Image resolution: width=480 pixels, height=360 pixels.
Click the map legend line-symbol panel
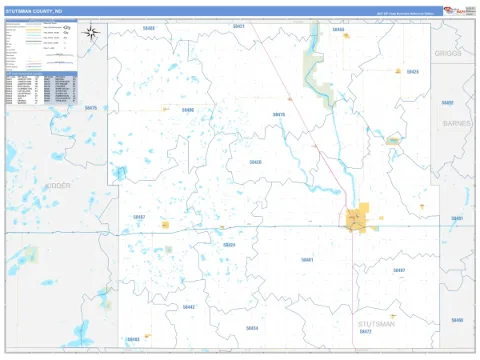tap(41, 44)
